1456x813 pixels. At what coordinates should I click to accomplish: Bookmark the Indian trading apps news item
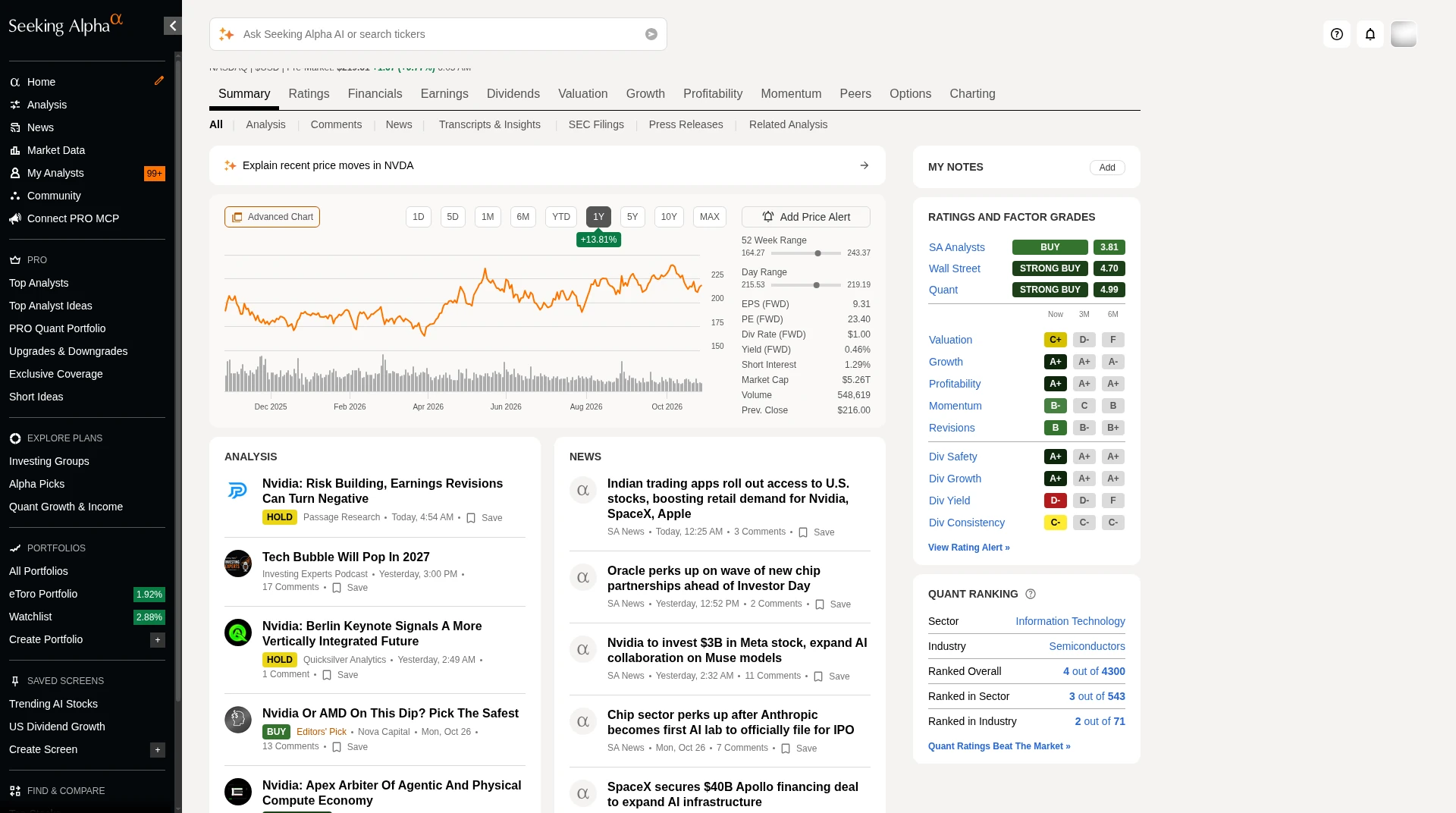click(803, 532)
